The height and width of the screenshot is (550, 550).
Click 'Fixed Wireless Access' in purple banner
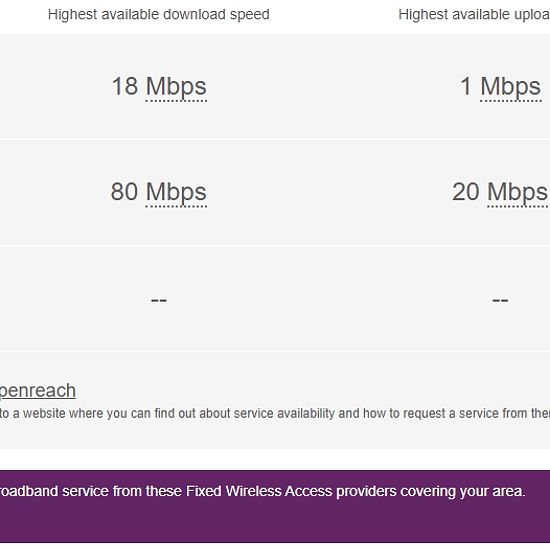[x=259, y=491]
